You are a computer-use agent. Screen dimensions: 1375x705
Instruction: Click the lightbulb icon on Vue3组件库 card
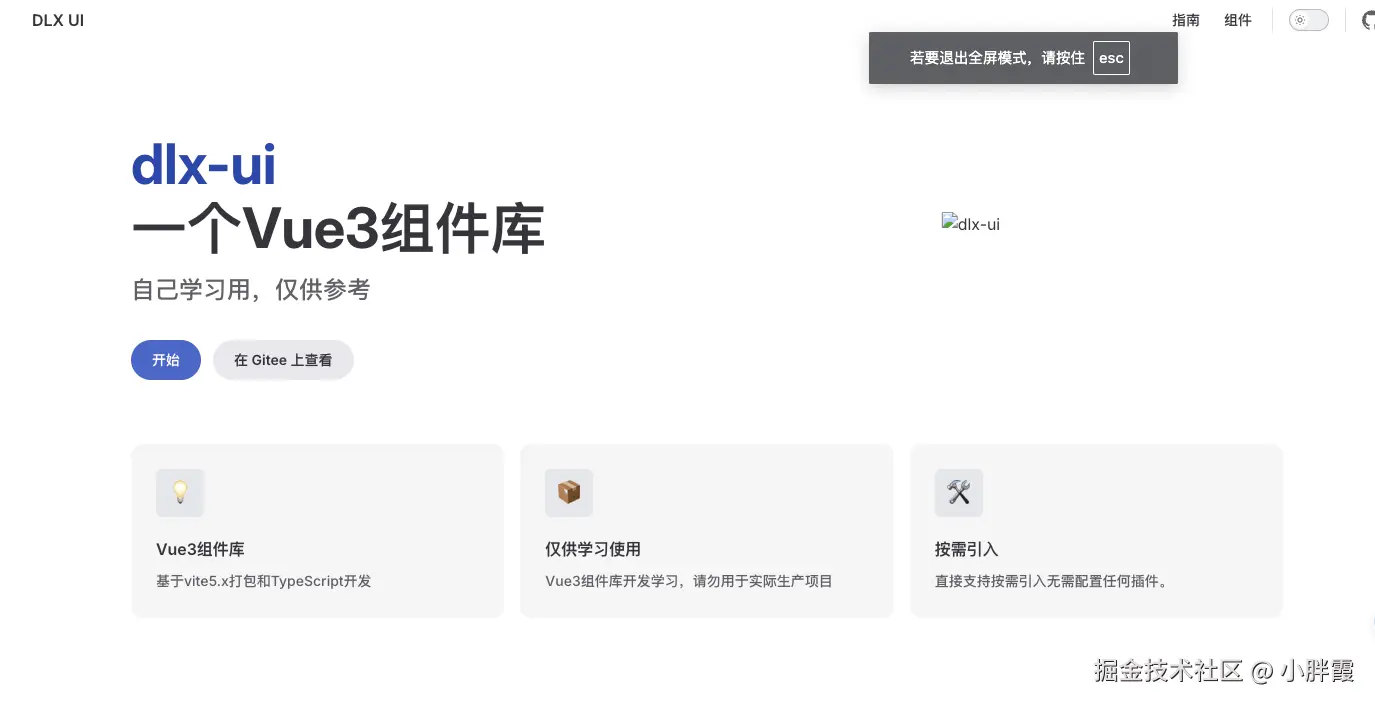click(x=180, y=493)
